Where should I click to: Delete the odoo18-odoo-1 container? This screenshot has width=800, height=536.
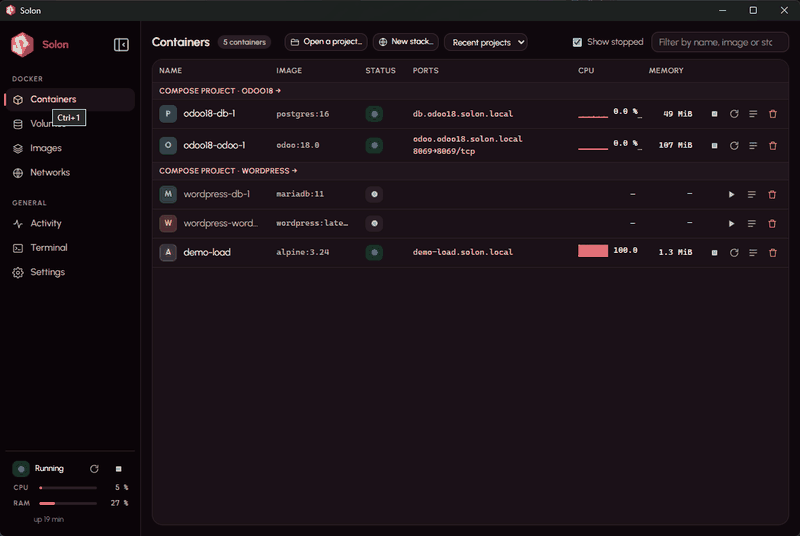pyautogui.click(x=772, y=146)
